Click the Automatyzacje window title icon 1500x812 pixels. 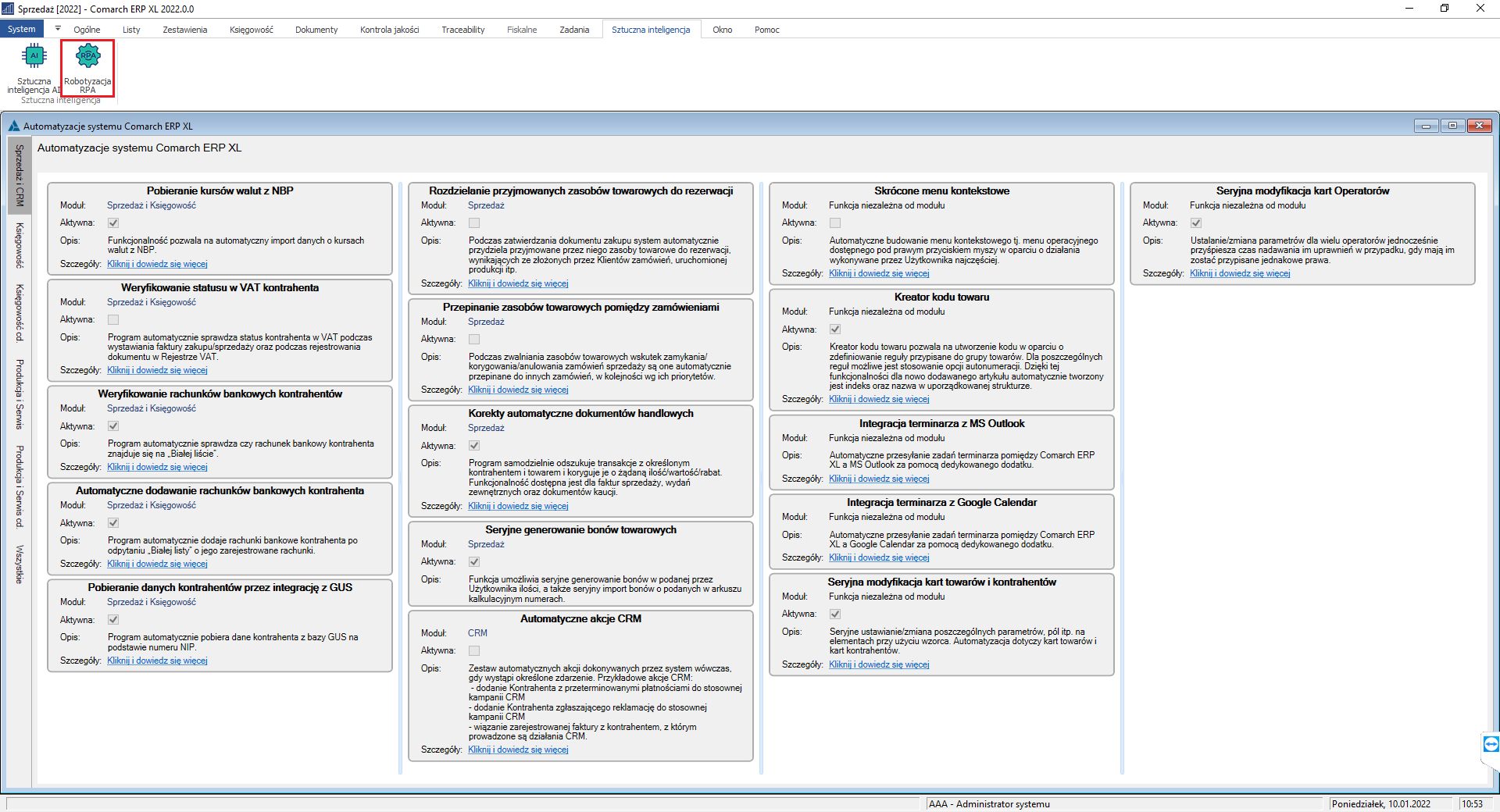pyautogui.click(x=14, y=126)
